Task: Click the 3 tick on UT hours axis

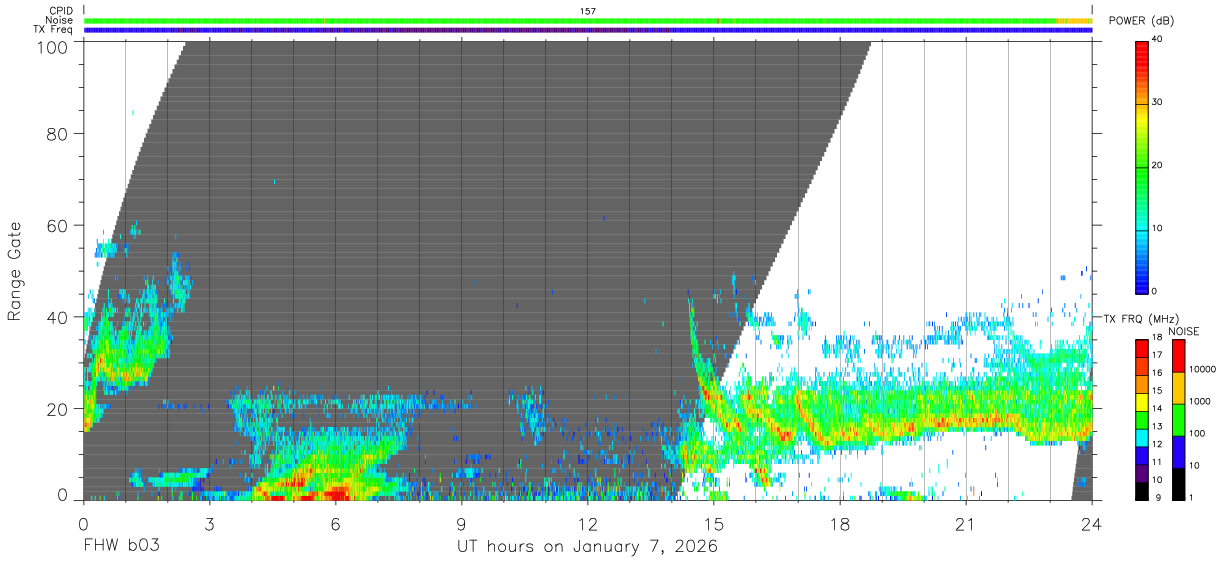Action: click(210, 524)
